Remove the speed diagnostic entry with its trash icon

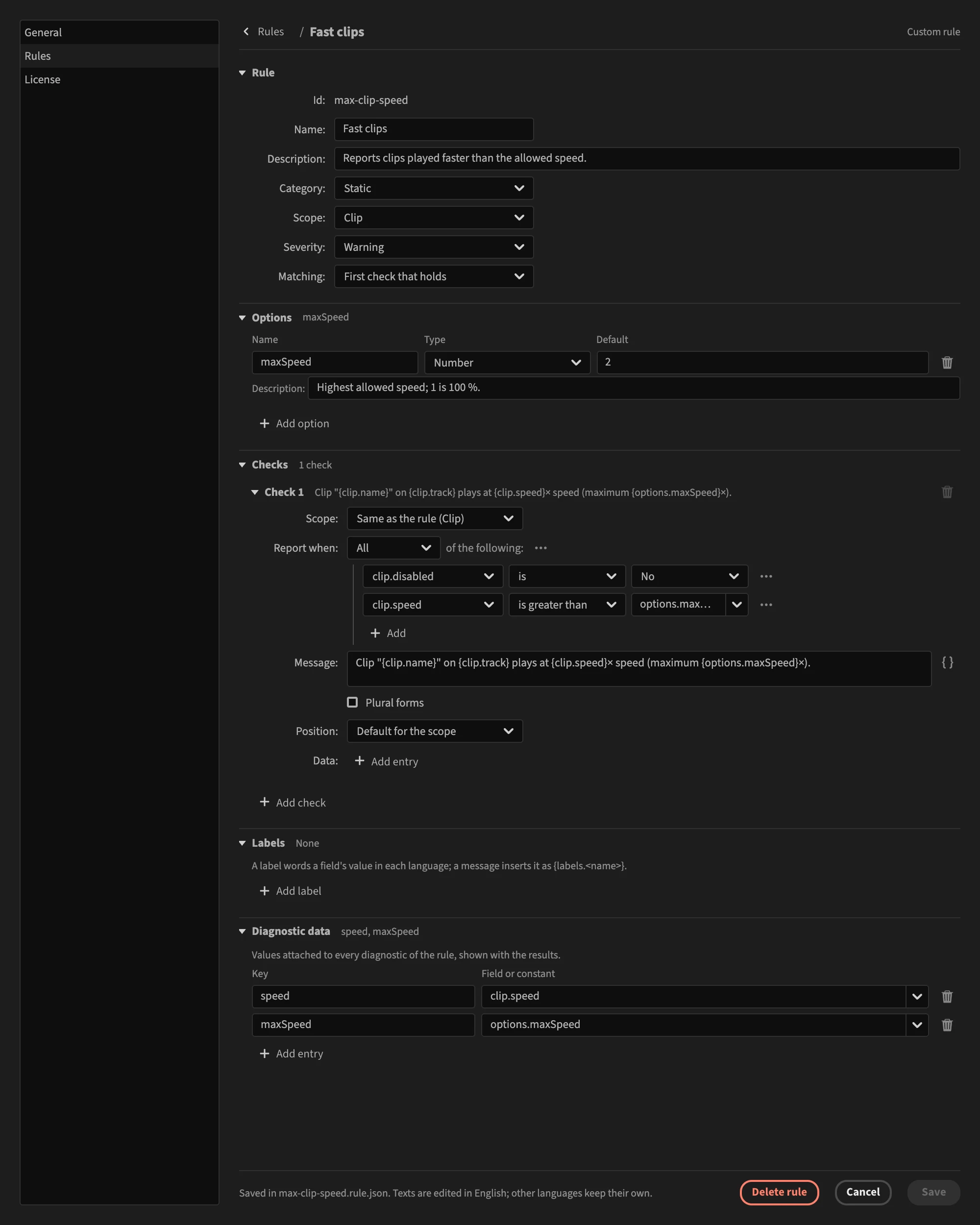[x=947, y=997]
